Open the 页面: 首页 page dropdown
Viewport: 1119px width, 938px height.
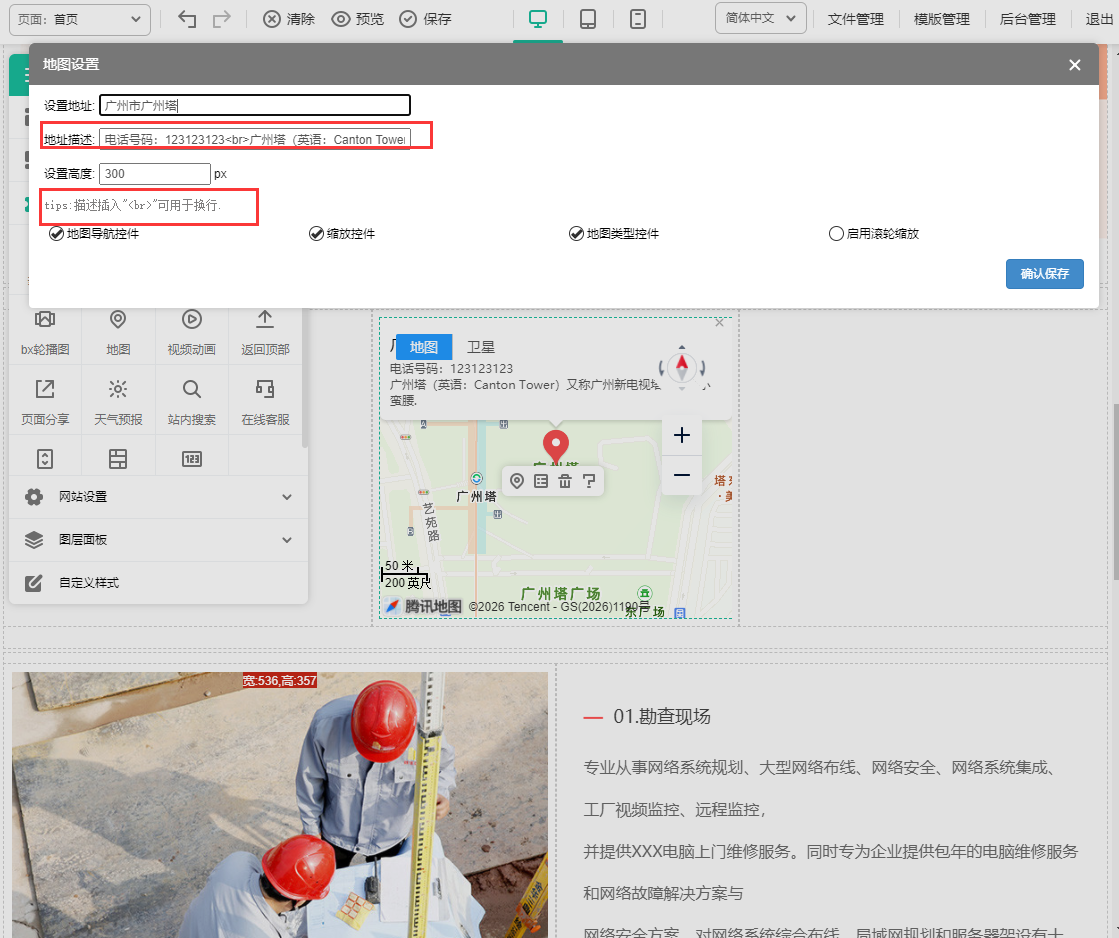coord(80,19)
